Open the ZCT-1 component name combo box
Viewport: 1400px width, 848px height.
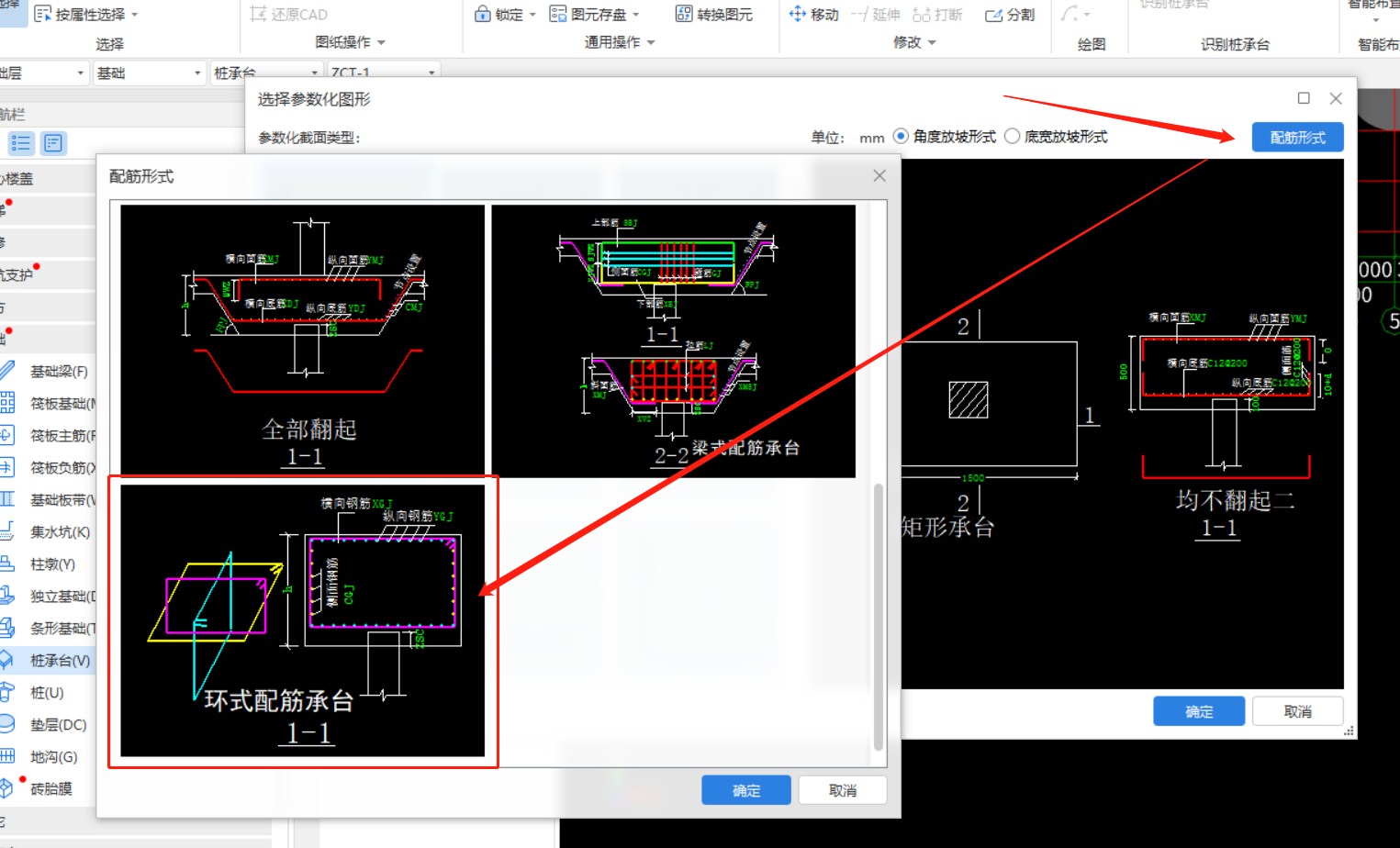click(384, 73)
